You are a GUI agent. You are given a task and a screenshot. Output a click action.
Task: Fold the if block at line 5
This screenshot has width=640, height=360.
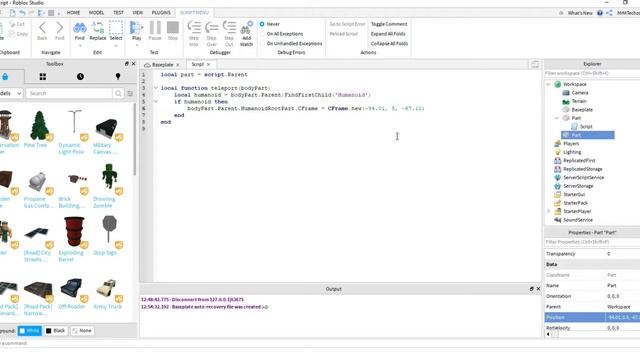pyautogui.click(x=156, y=101)
